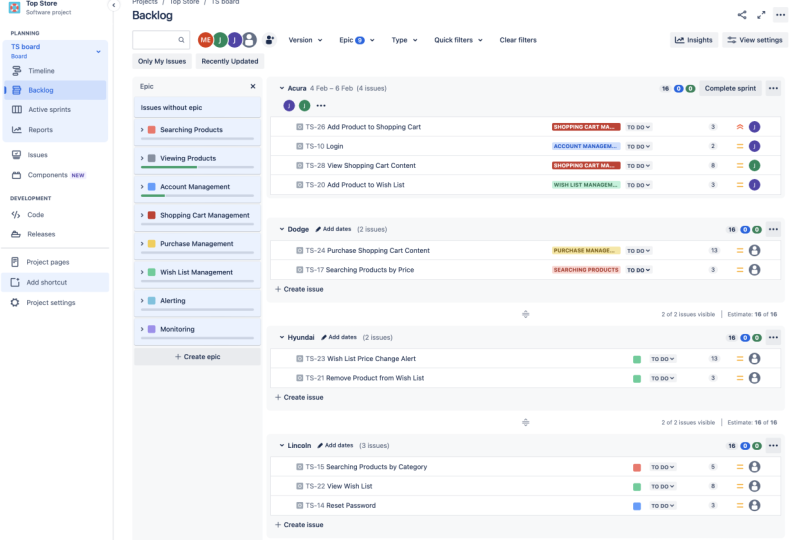The width and height of the screenshot is (799, 540).
Task: Click the red epic color square on TS-15
Action: [x=636, y=467]
